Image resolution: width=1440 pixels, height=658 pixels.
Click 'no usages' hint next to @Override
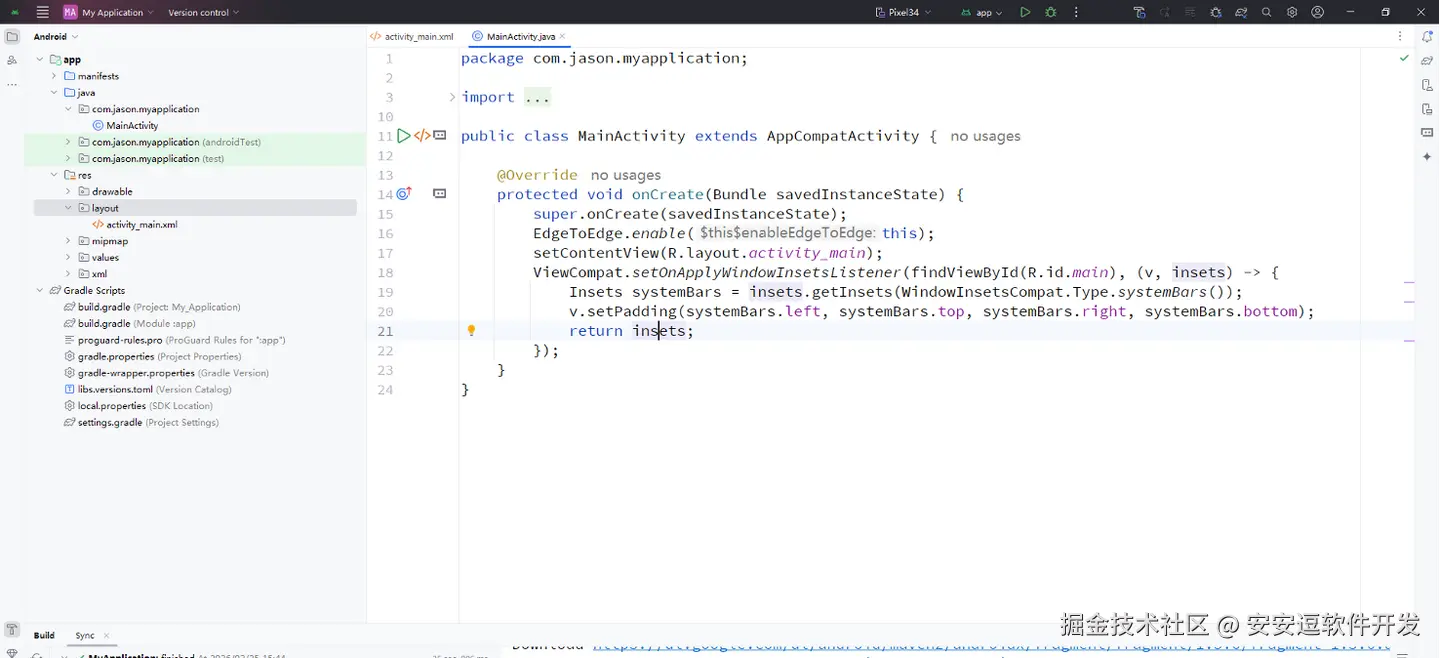point(625,175)
